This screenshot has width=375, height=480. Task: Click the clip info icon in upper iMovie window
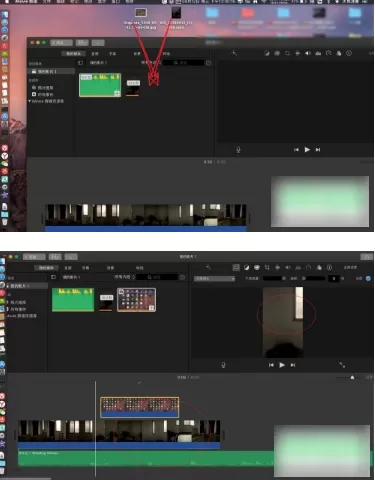pyautogui.click(x=349, y=53)
